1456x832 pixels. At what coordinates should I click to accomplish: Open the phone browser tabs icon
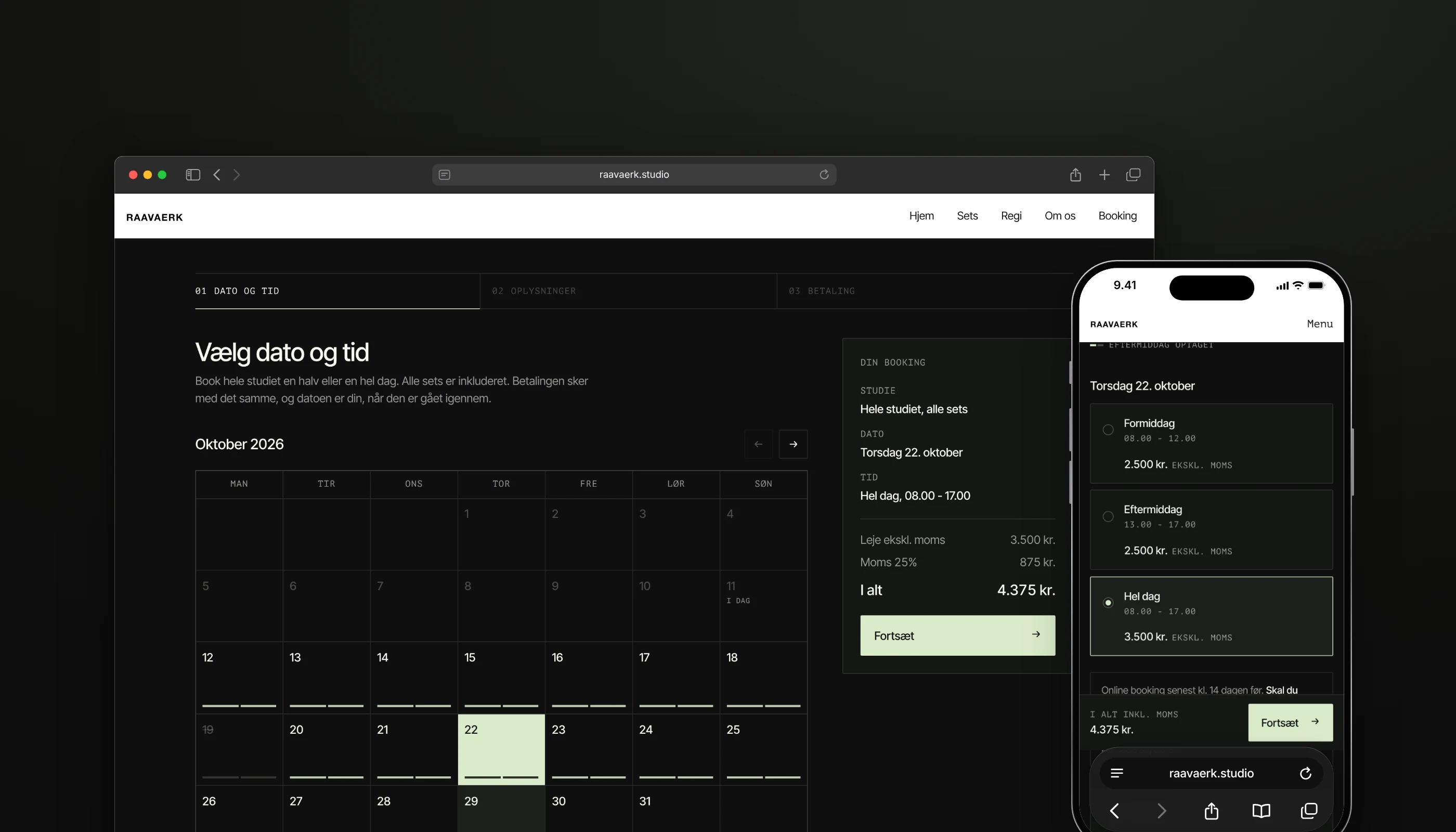click(1309, 811)
